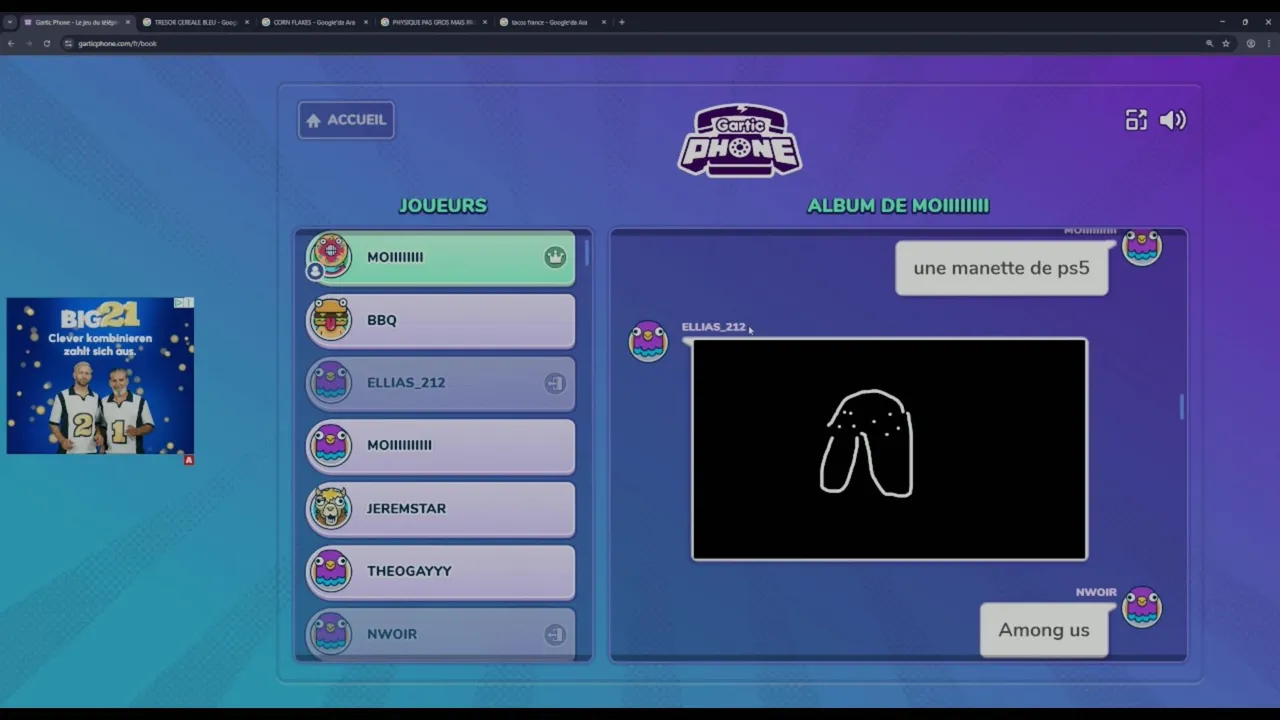Open Chrome's three-dot menu
1280x720 pixels.
point(1269,44)
